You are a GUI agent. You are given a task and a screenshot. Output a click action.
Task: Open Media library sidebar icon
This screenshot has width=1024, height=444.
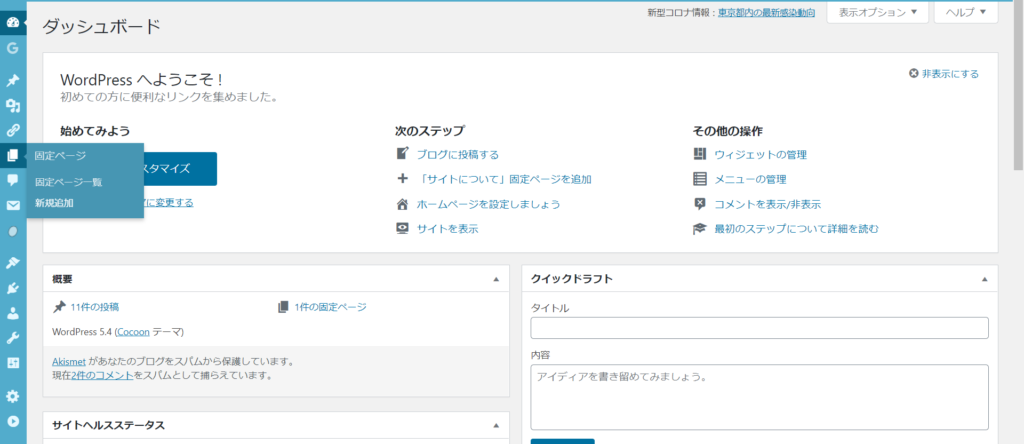pos(12,106)
